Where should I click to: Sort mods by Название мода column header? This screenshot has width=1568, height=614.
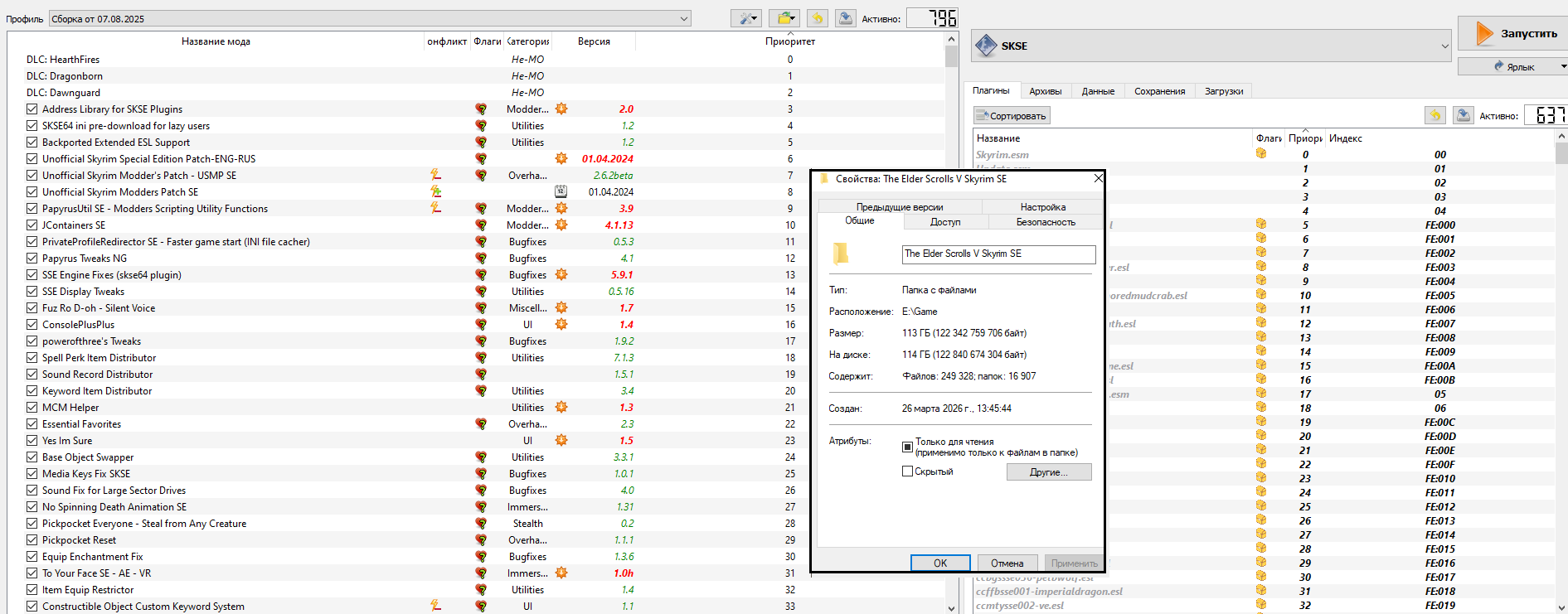216,41
